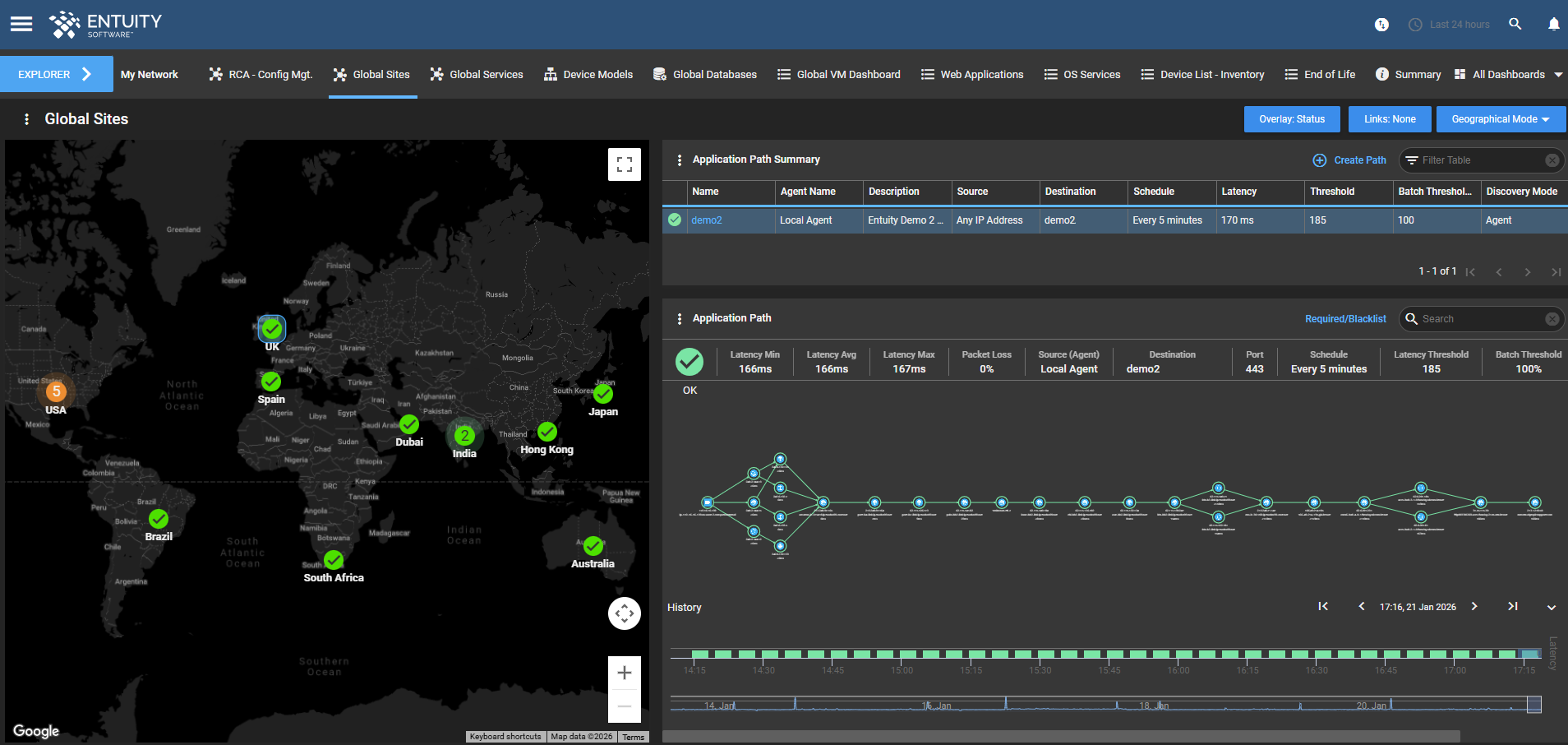Click the USA site cluster marker
The height and width of the screenshot is (745, 1568).
[x=56, y=391]
